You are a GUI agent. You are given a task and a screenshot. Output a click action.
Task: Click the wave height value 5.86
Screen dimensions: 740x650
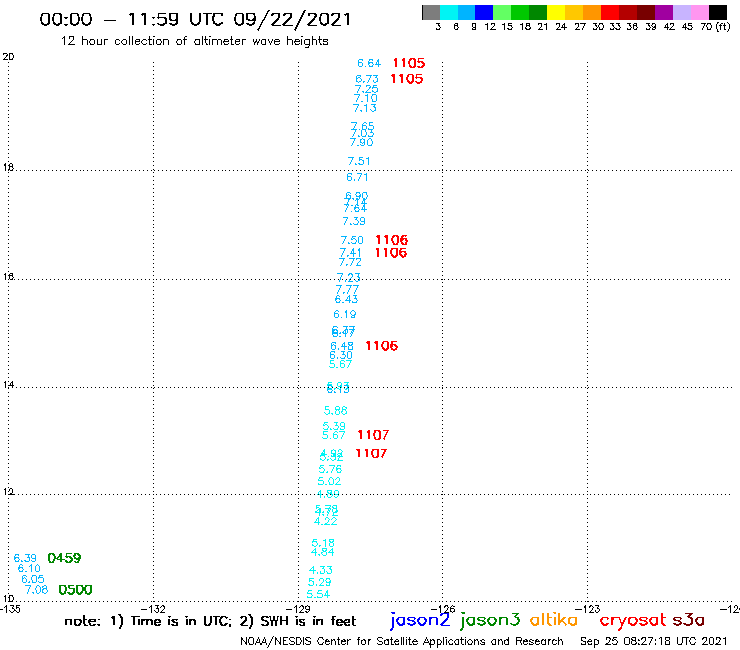(336, 411)
